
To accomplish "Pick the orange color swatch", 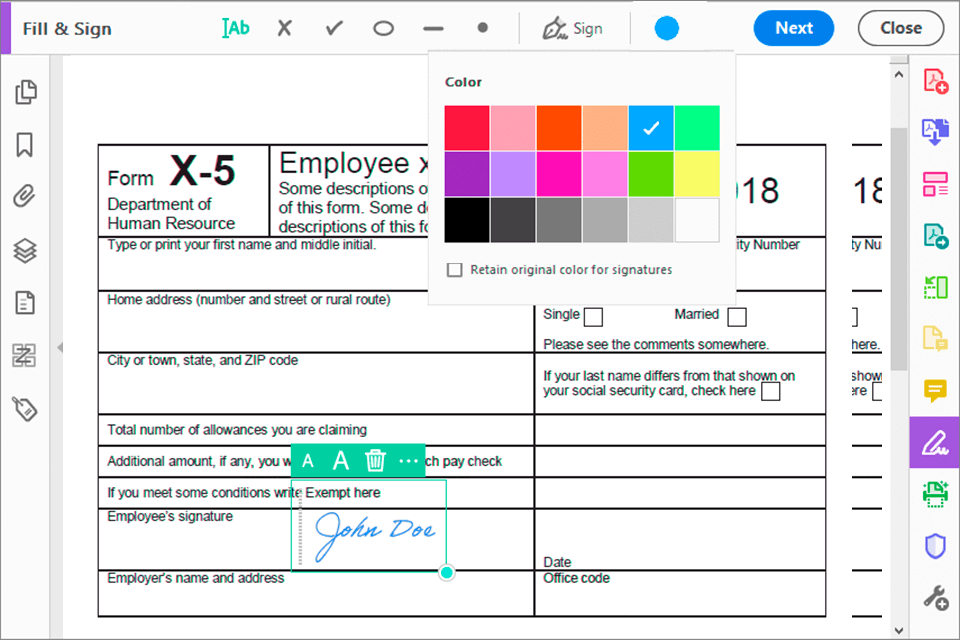I will pos(559,128).
